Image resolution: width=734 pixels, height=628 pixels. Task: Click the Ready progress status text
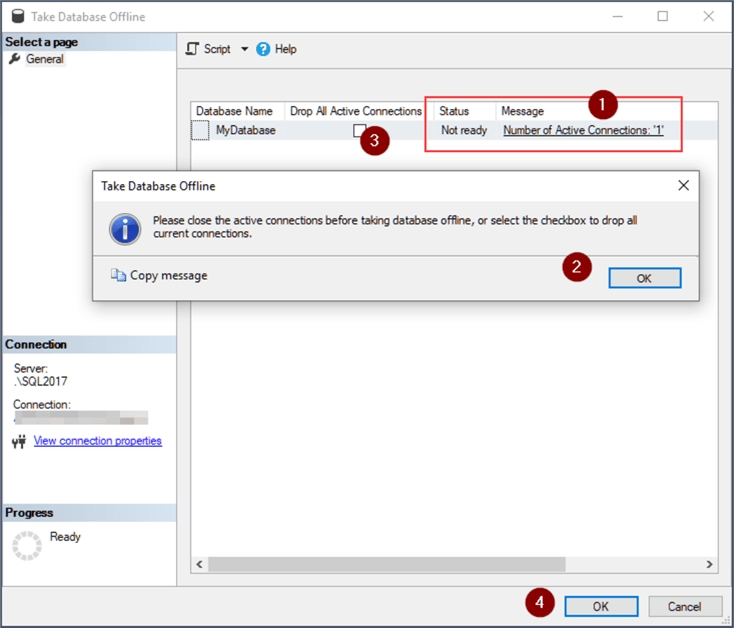click(x=65, y=537)
